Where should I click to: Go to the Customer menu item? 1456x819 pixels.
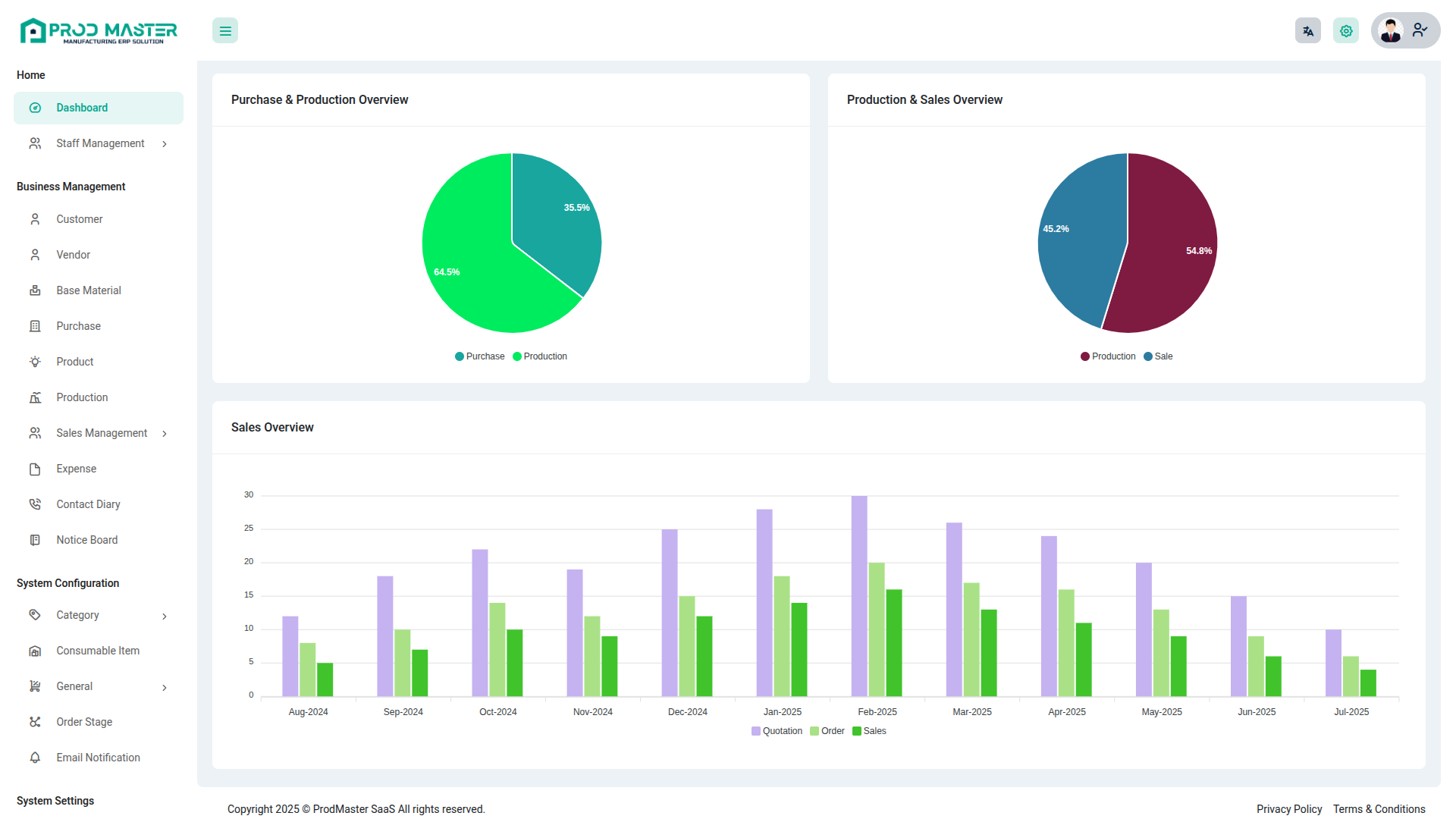[x=79, y=219]
